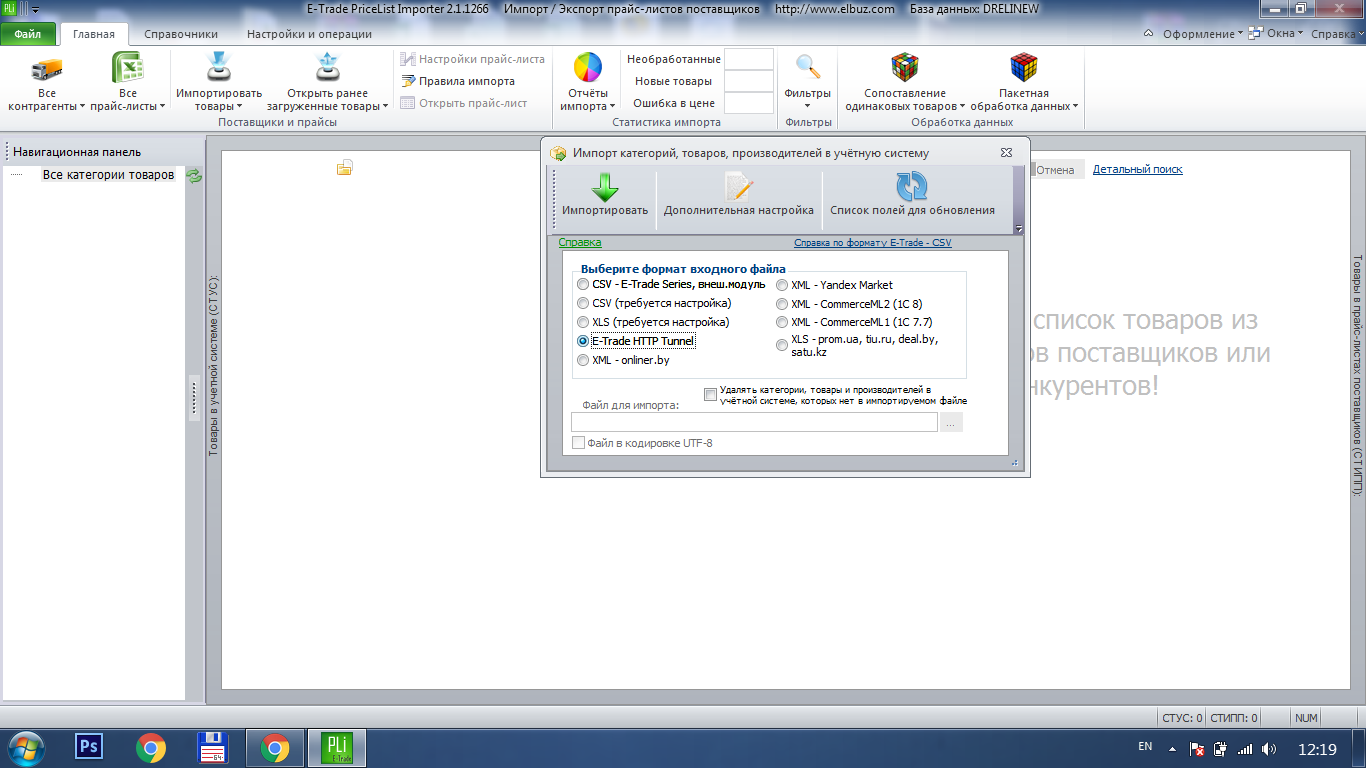Expand Сопоставление одинаковых товаров dropdown arrow
The width and height of the screenshot is (1366, 768).
pos(962,106)
